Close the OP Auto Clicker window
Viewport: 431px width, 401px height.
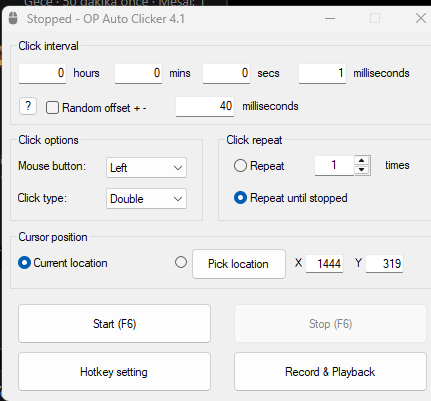tap(421, 18)
